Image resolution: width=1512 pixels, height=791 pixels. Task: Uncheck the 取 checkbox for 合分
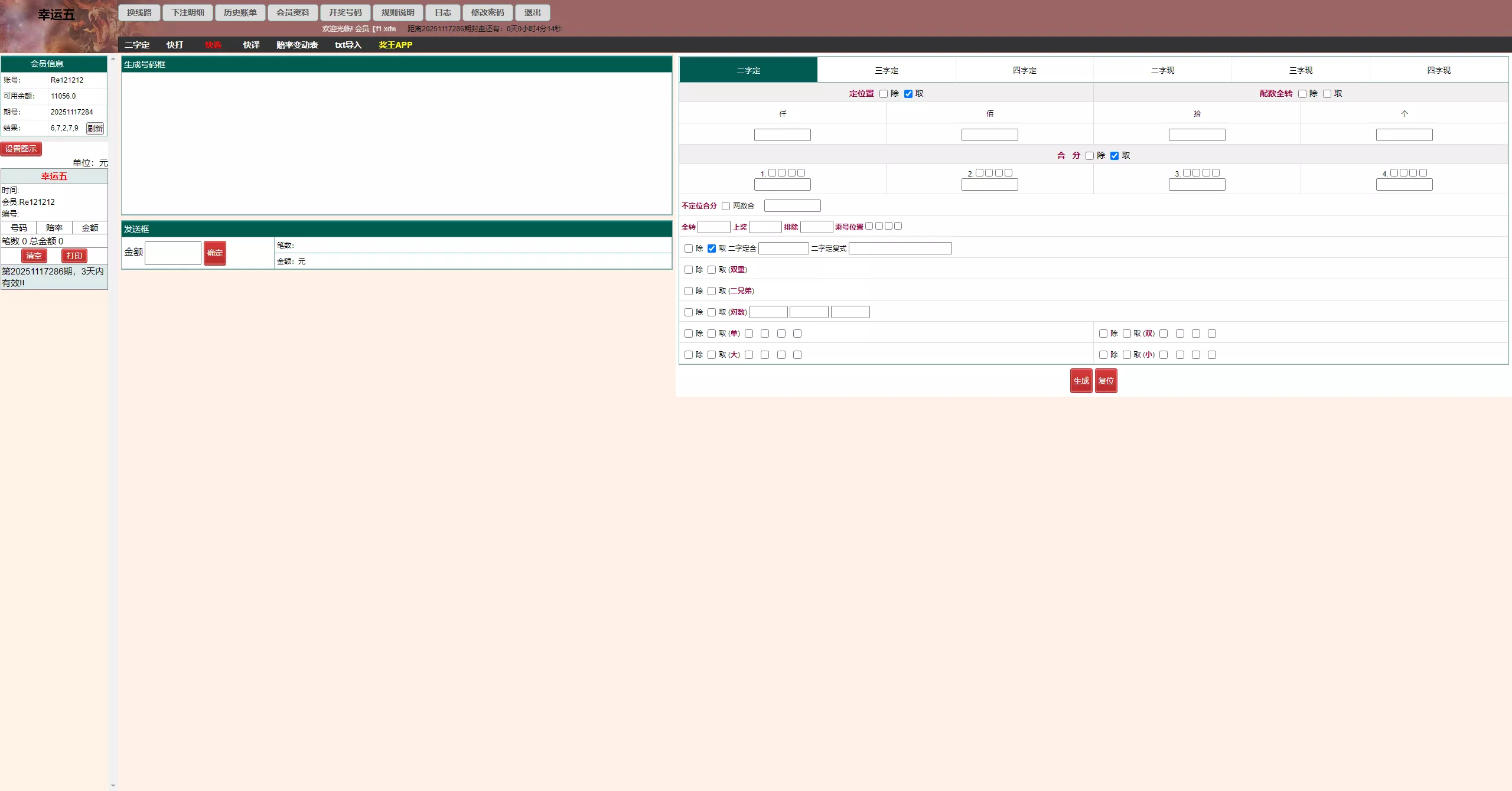click(1115, 156)
